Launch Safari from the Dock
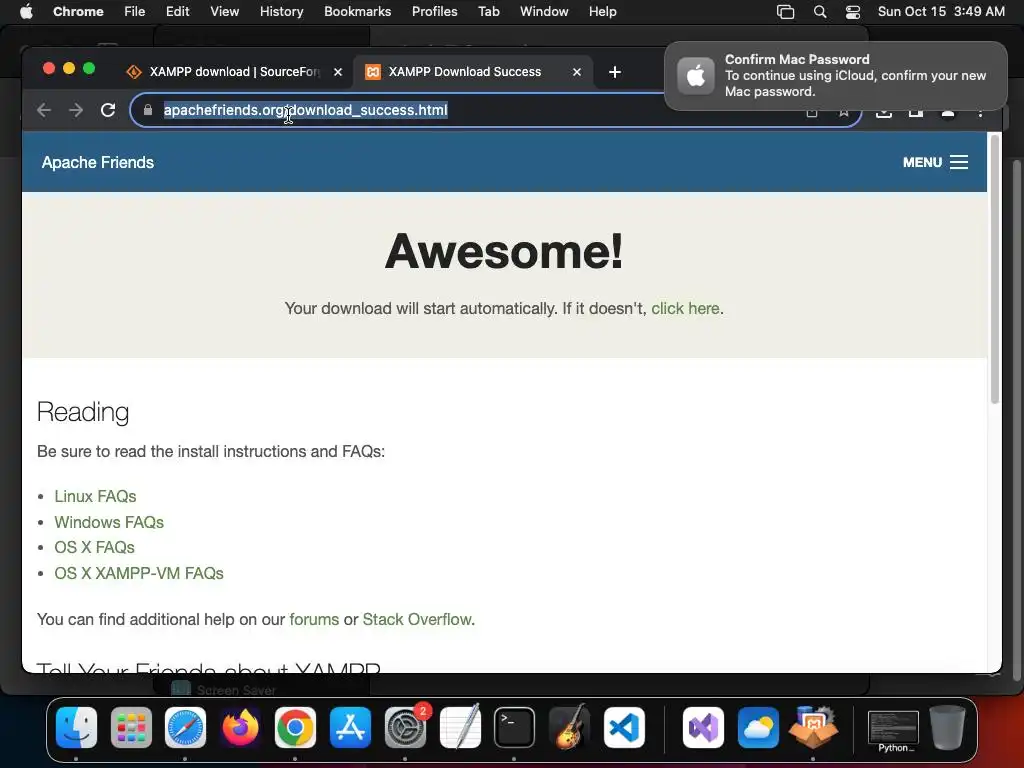 [x=185, y=728]
